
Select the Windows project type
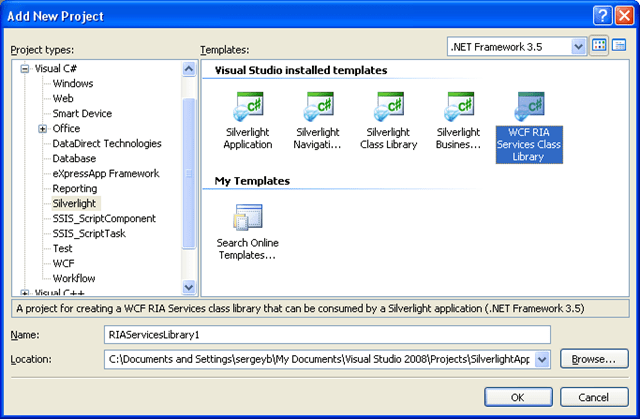click(x=73, y=84)
